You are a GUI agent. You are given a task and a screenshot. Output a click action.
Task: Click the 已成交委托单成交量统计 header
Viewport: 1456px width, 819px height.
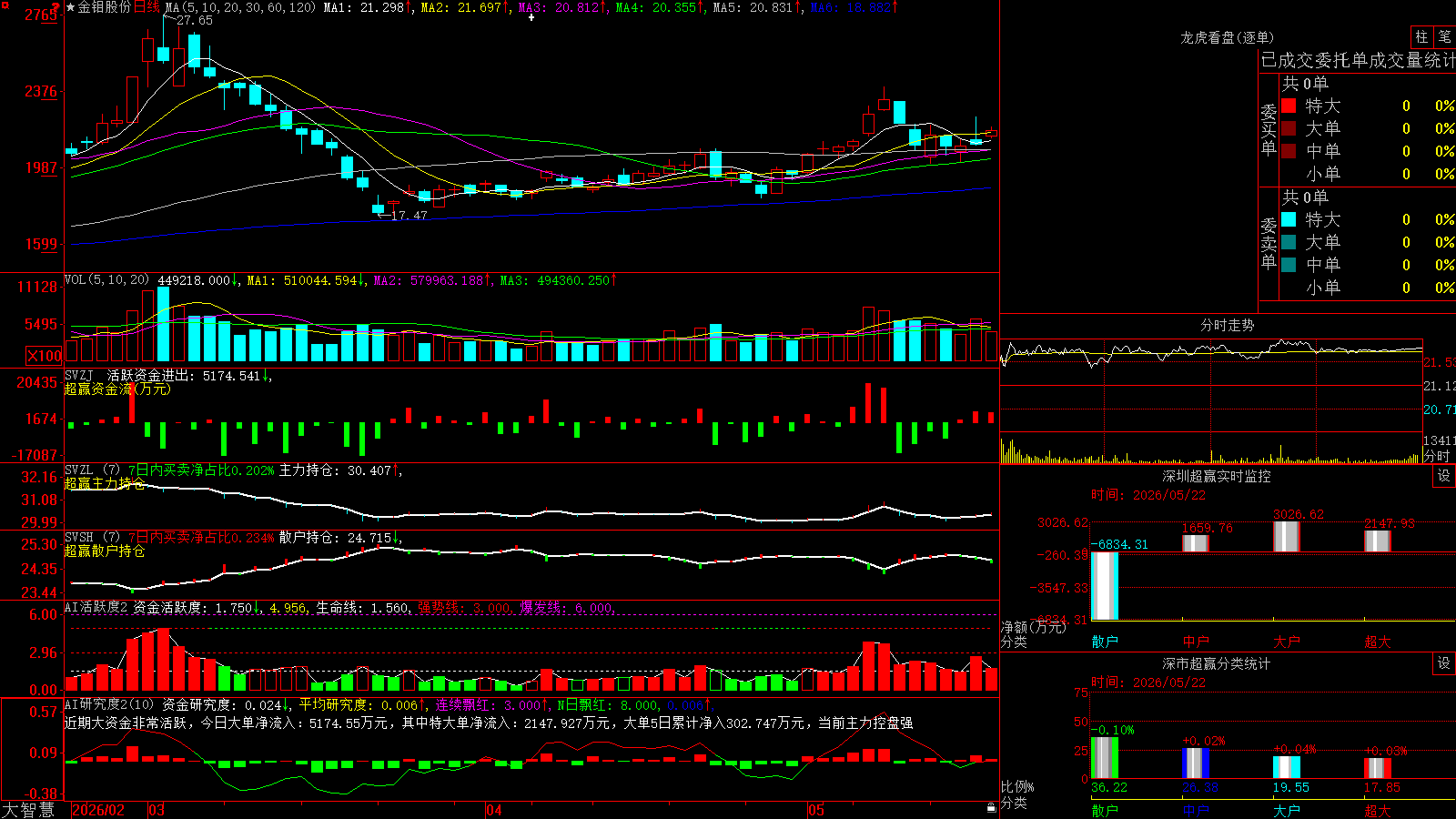[x=1358, y=60]
